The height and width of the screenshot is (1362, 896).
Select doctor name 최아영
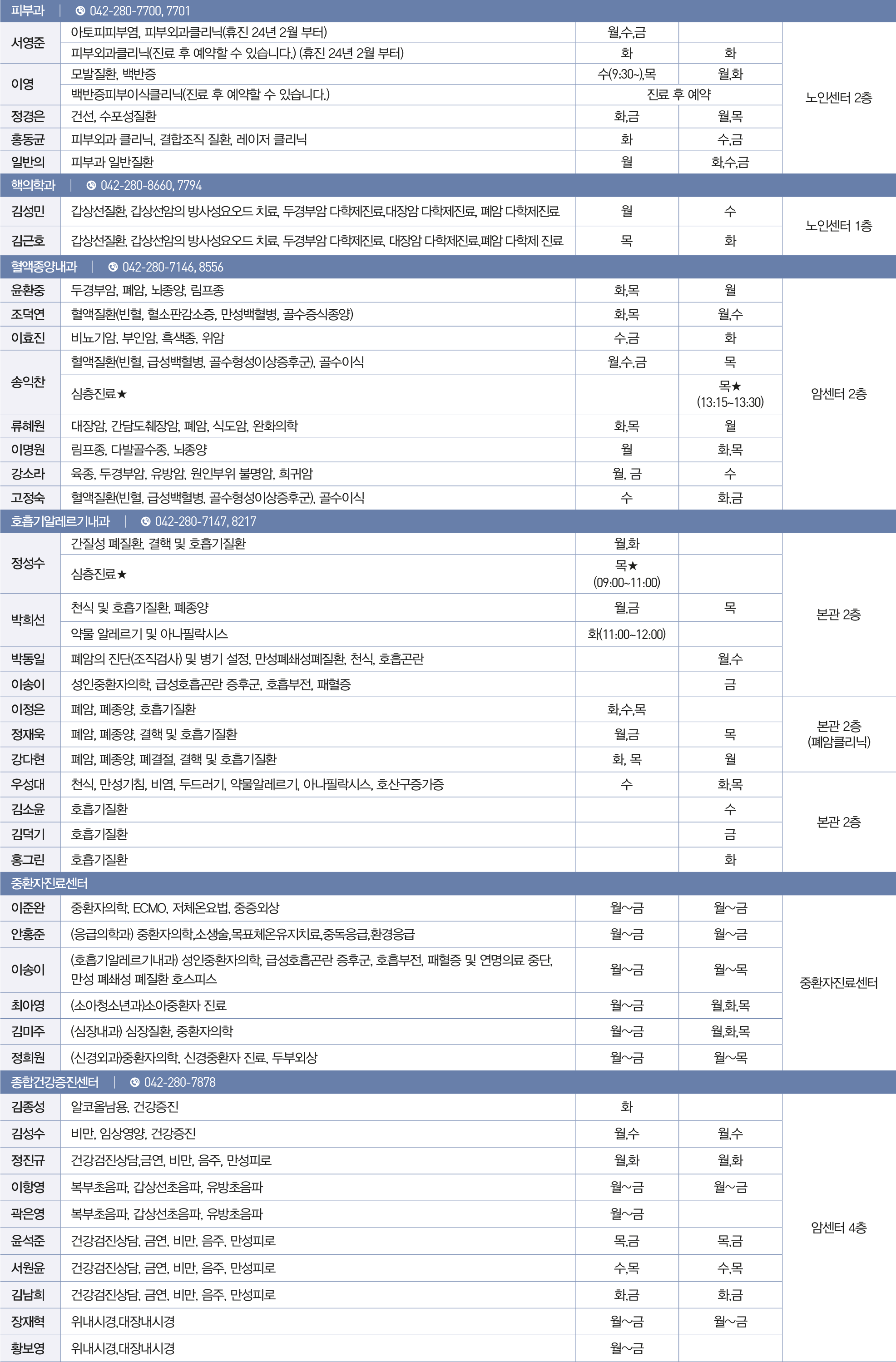point(28,1005)
